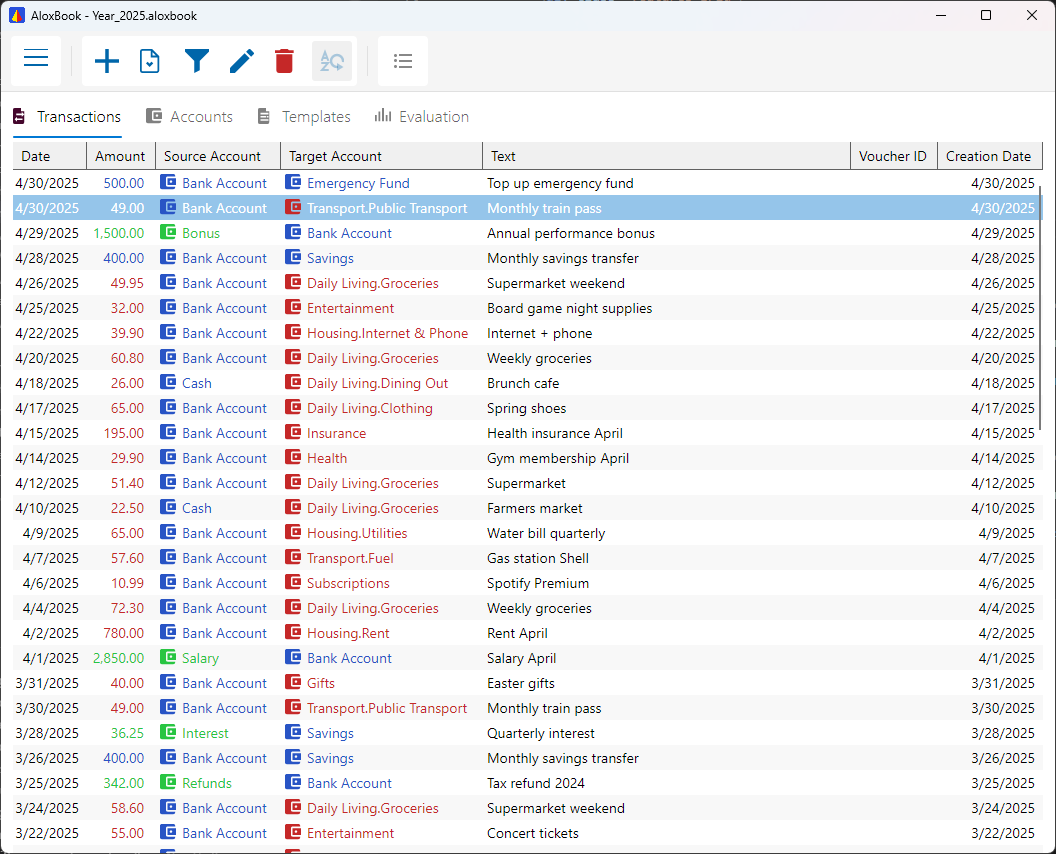Click the blue Emergency Fund account icon
Image resolution: width=1056 pixels, height=854 pixels.
click(293, 183)
